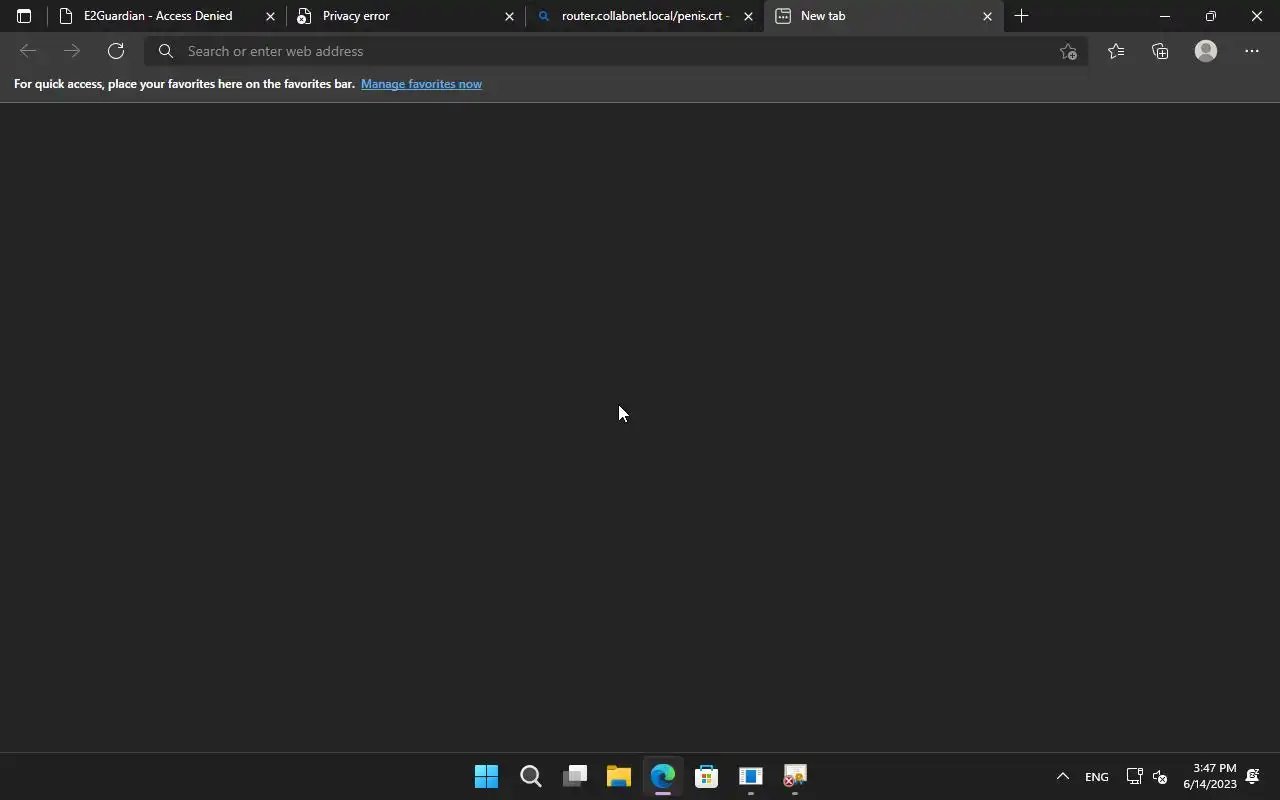Viewport: 1280px width, 800px height.
Task: Click the browser Back arrow
Action: click(28, 51)
